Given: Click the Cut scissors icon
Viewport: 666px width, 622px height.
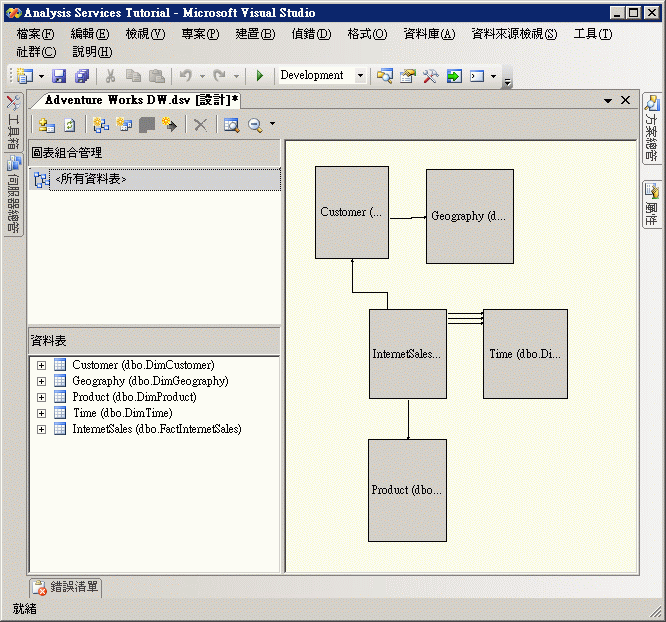Looking at the screenshot, I should click(110, 76).
